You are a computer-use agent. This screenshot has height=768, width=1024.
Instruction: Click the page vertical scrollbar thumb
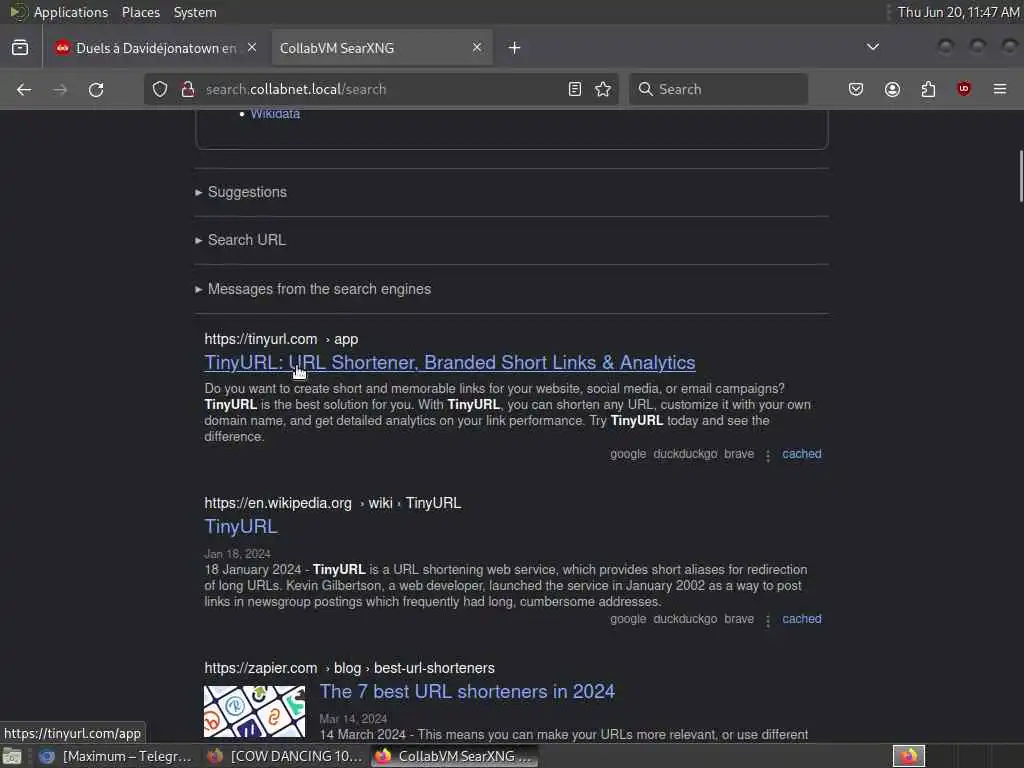point(1020,176)
